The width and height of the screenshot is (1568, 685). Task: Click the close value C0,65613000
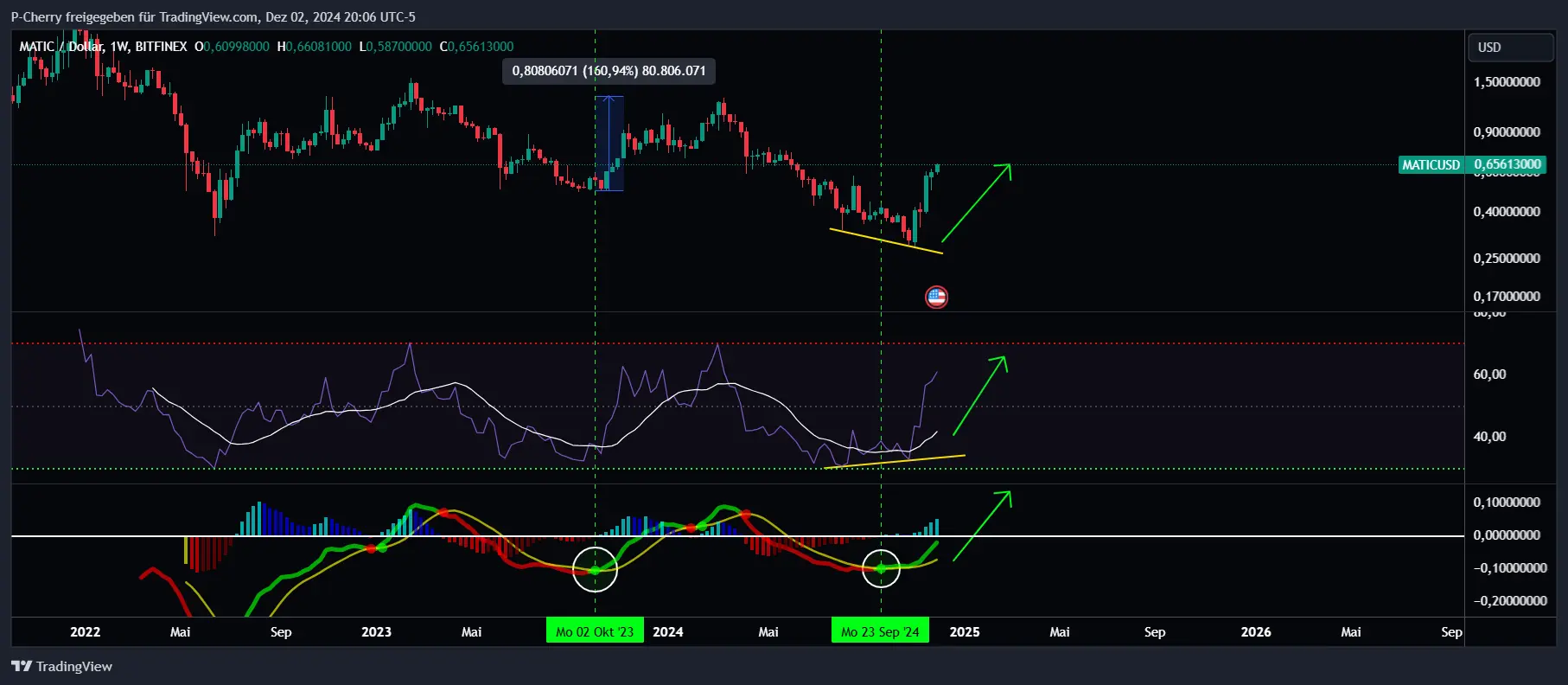[477, 47]
